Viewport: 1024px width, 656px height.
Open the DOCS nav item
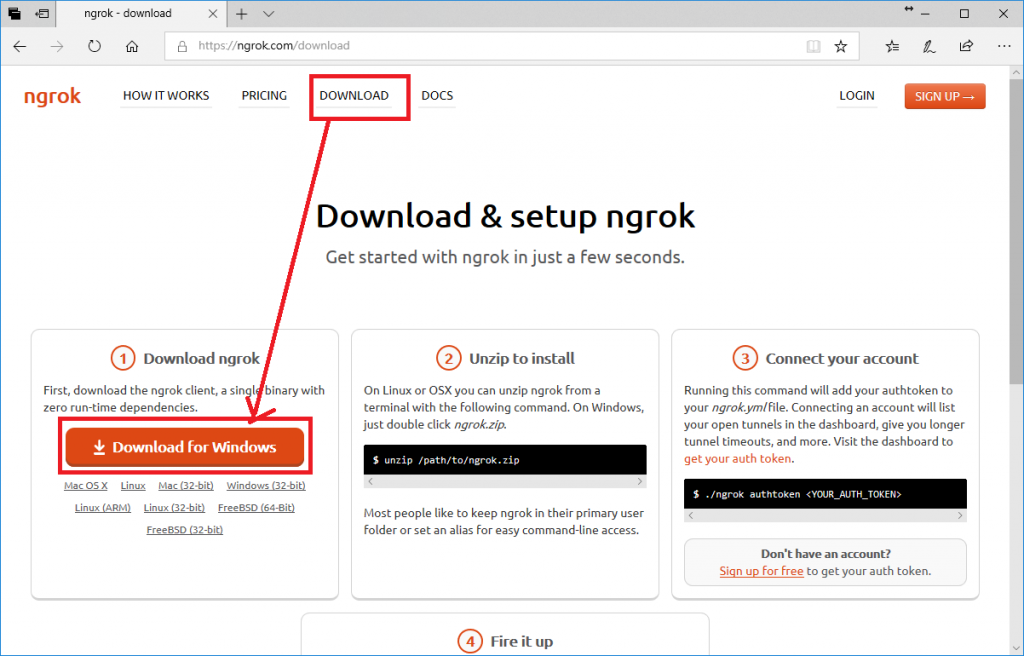tap(437, 95)
